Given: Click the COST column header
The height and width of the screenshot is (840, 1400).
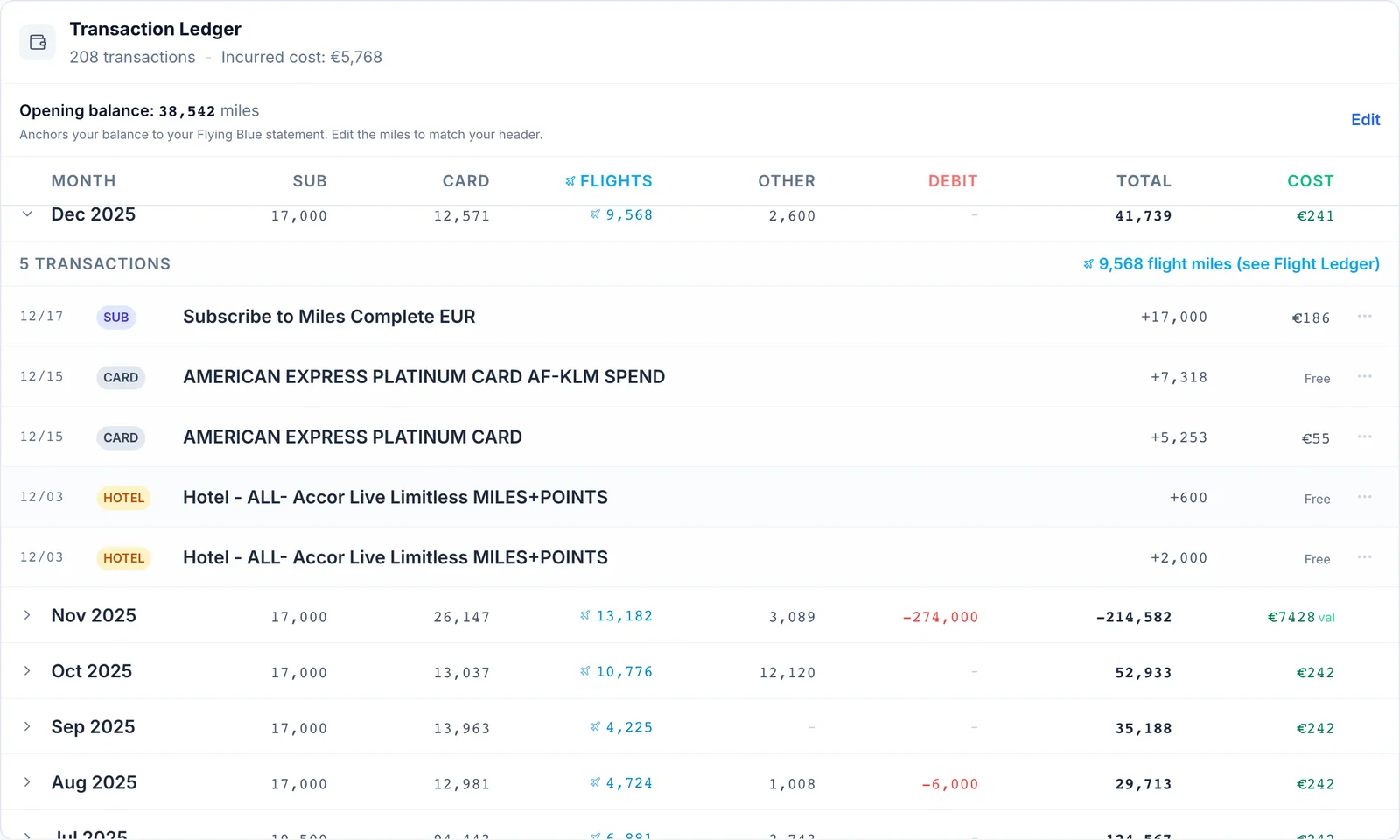Looking at the screenshot, I should tap(1311, 181).
